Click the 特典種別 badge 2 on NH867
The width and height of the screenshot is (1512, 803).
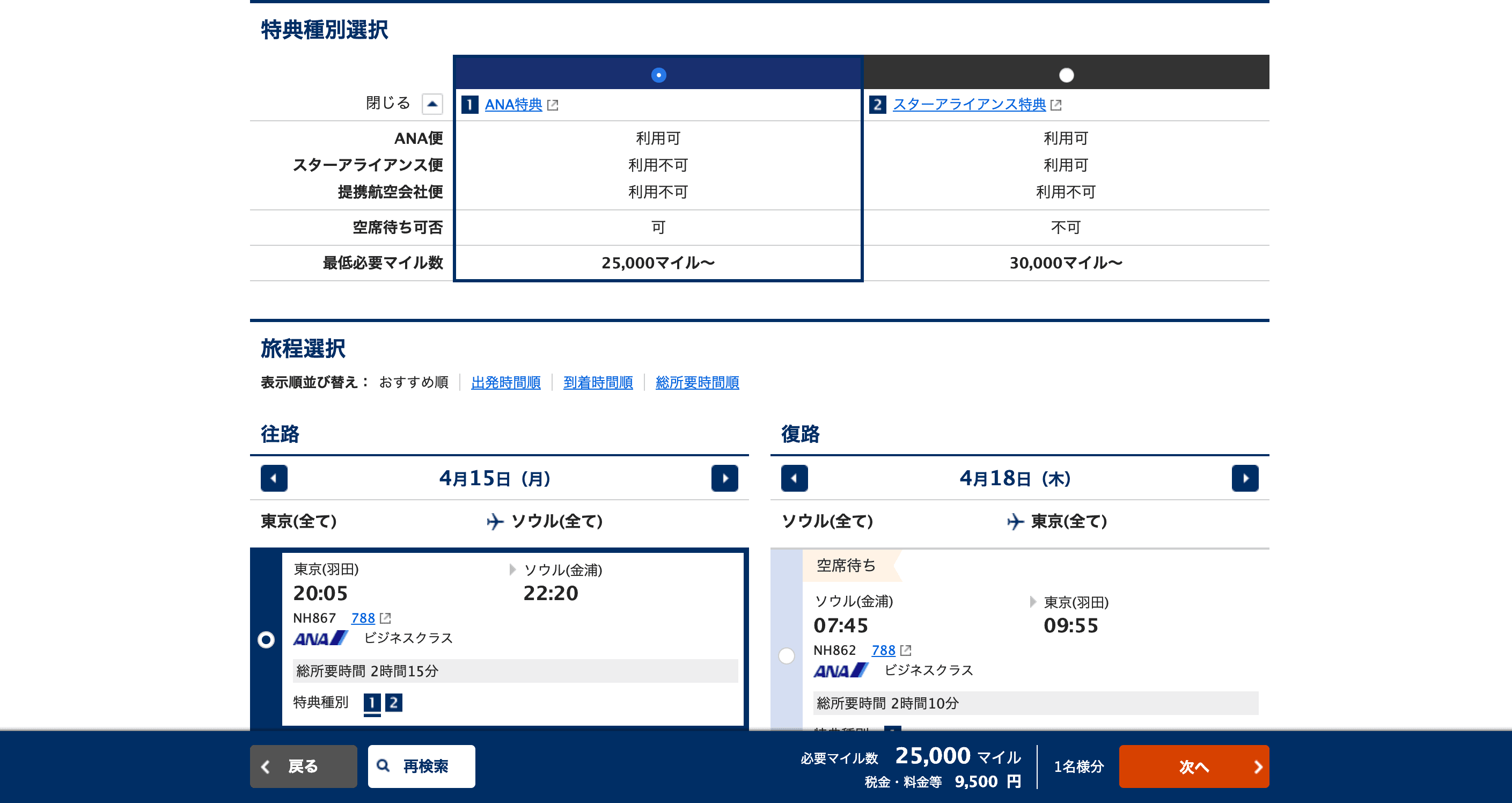[394, 702]
